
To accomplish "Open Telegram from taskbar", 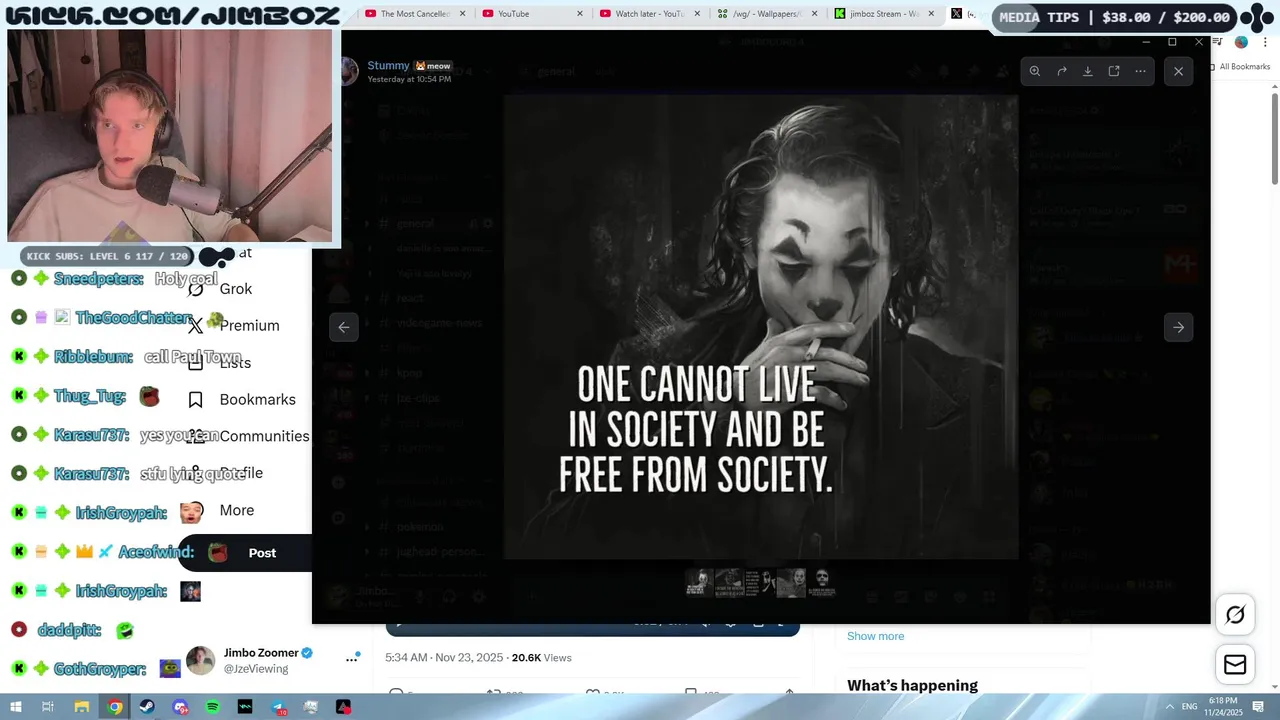I will [x=279, y=707].
